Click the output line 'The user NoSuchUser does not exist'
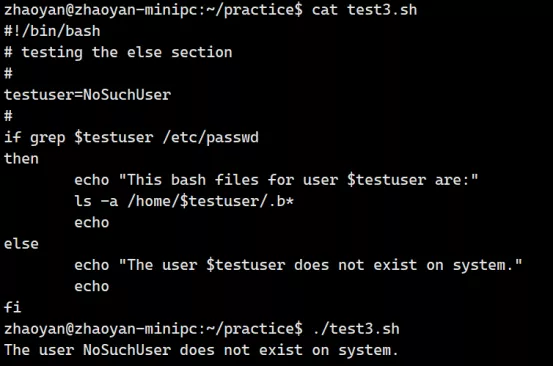This screenshot has height=367, width=554. coord(201,350)
